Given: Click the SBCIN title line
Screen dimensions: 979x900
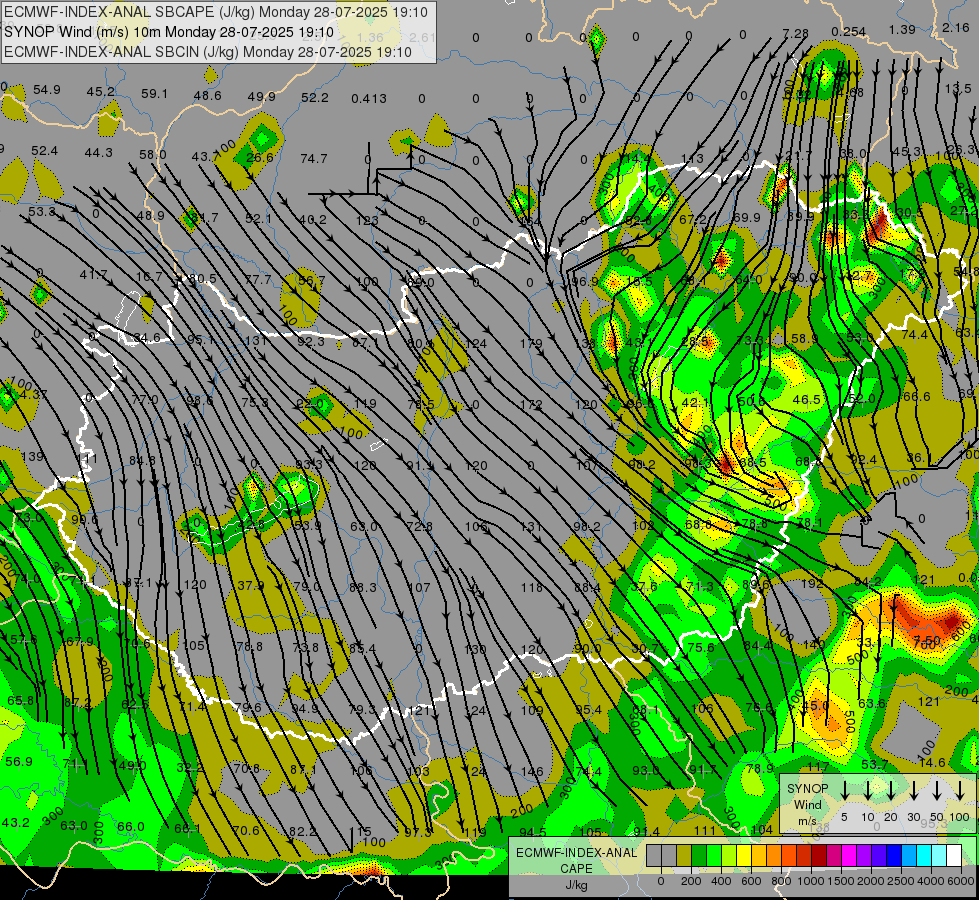Looking at the screenshot, I should tap(208, 52).
